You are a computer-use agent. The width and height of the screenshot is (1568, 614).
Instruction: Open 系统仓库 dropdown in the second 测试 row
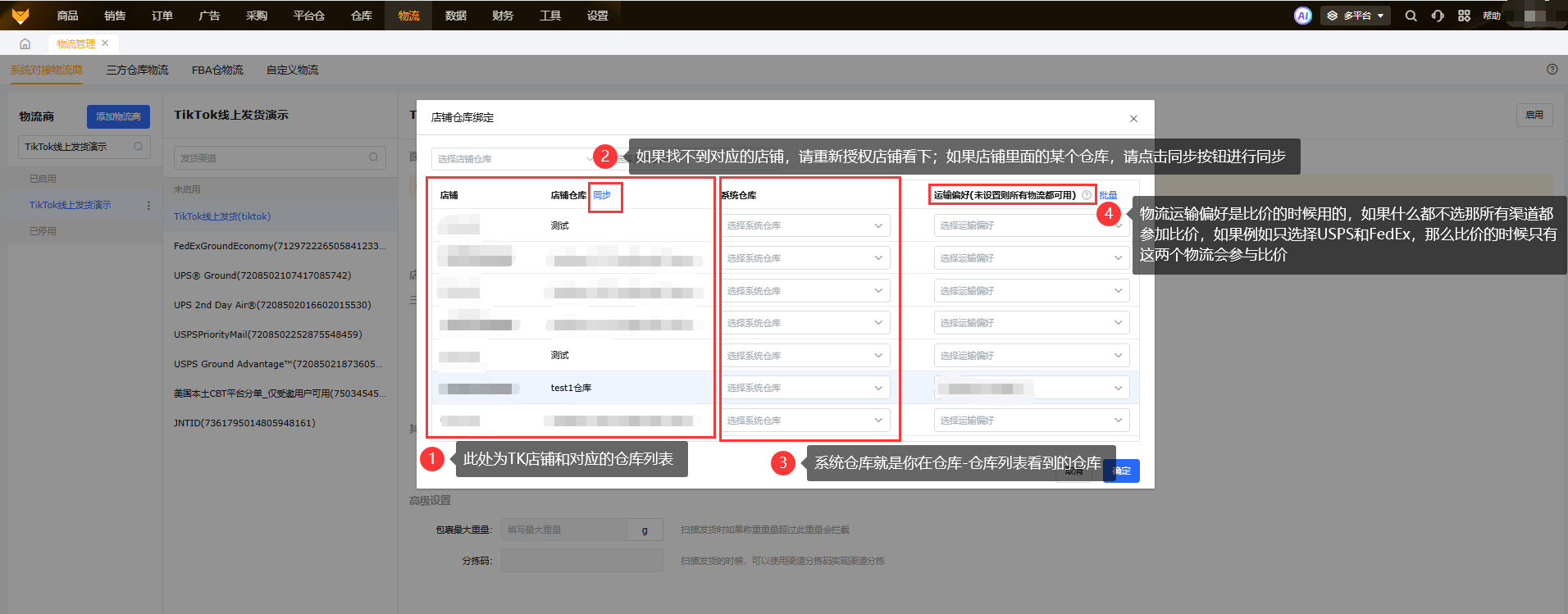click(805, 356)
